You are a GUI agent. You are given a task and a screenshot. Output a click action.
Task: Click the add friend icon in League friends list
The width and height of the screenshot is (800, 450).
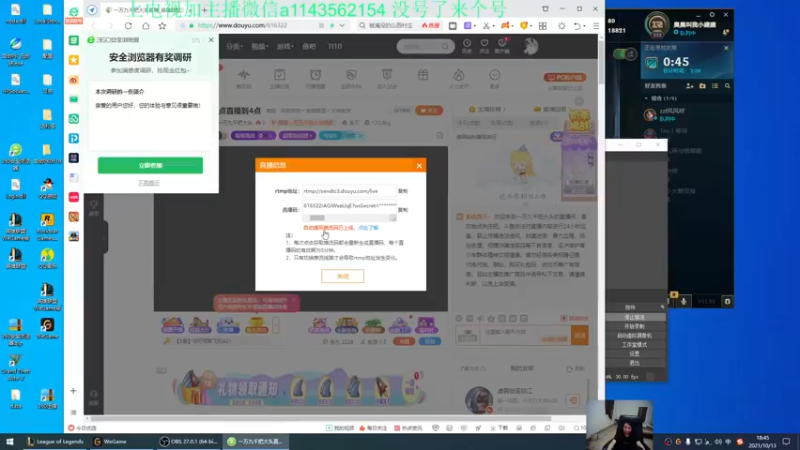click(690, 86)
